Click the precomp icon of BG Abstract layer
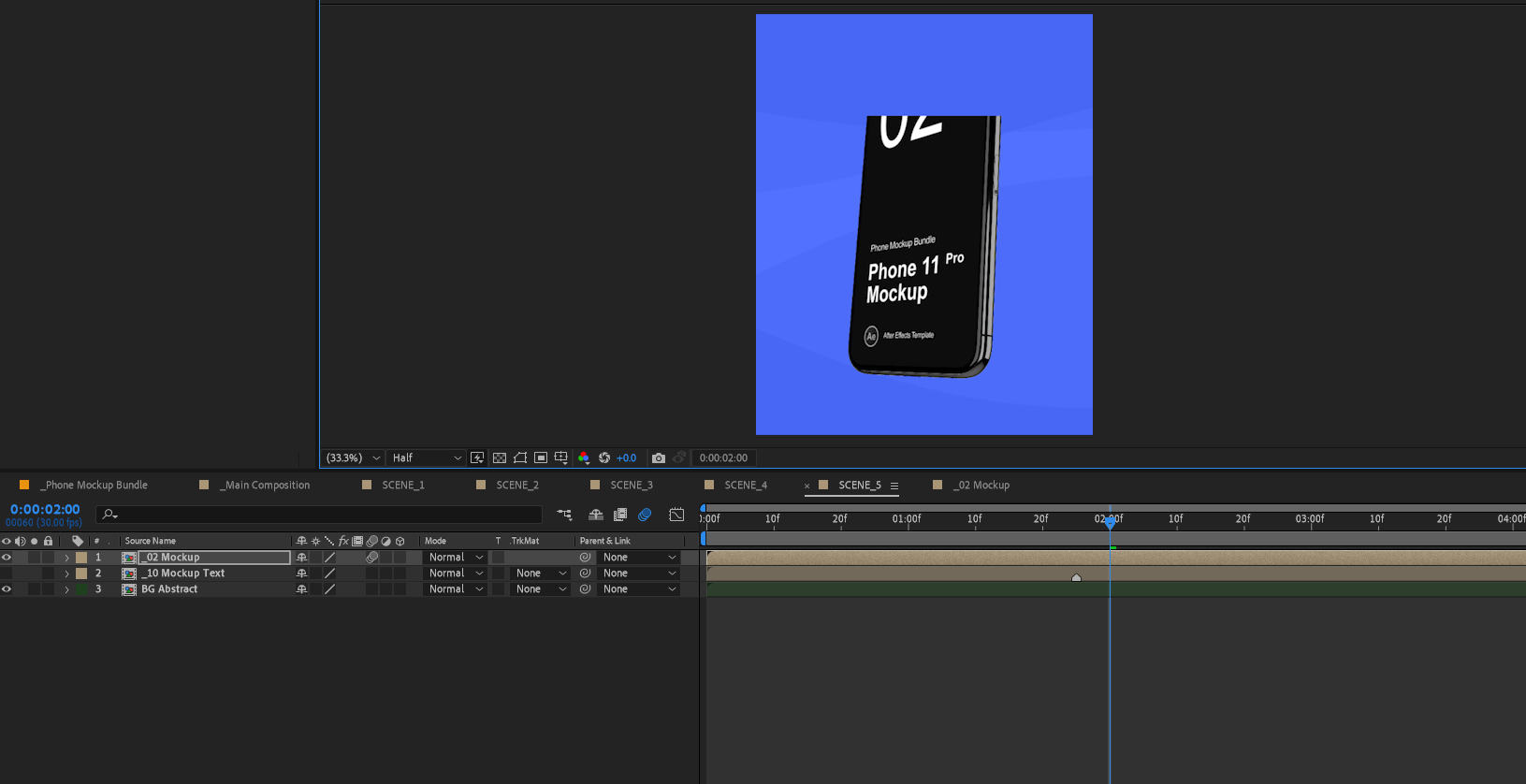1526x784 pixels. click(x=129, y=589)
